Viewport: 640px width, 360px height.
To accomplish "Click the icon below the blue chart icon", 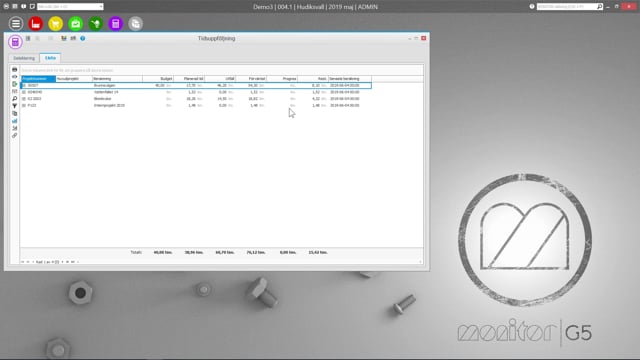I will (15, 128).
